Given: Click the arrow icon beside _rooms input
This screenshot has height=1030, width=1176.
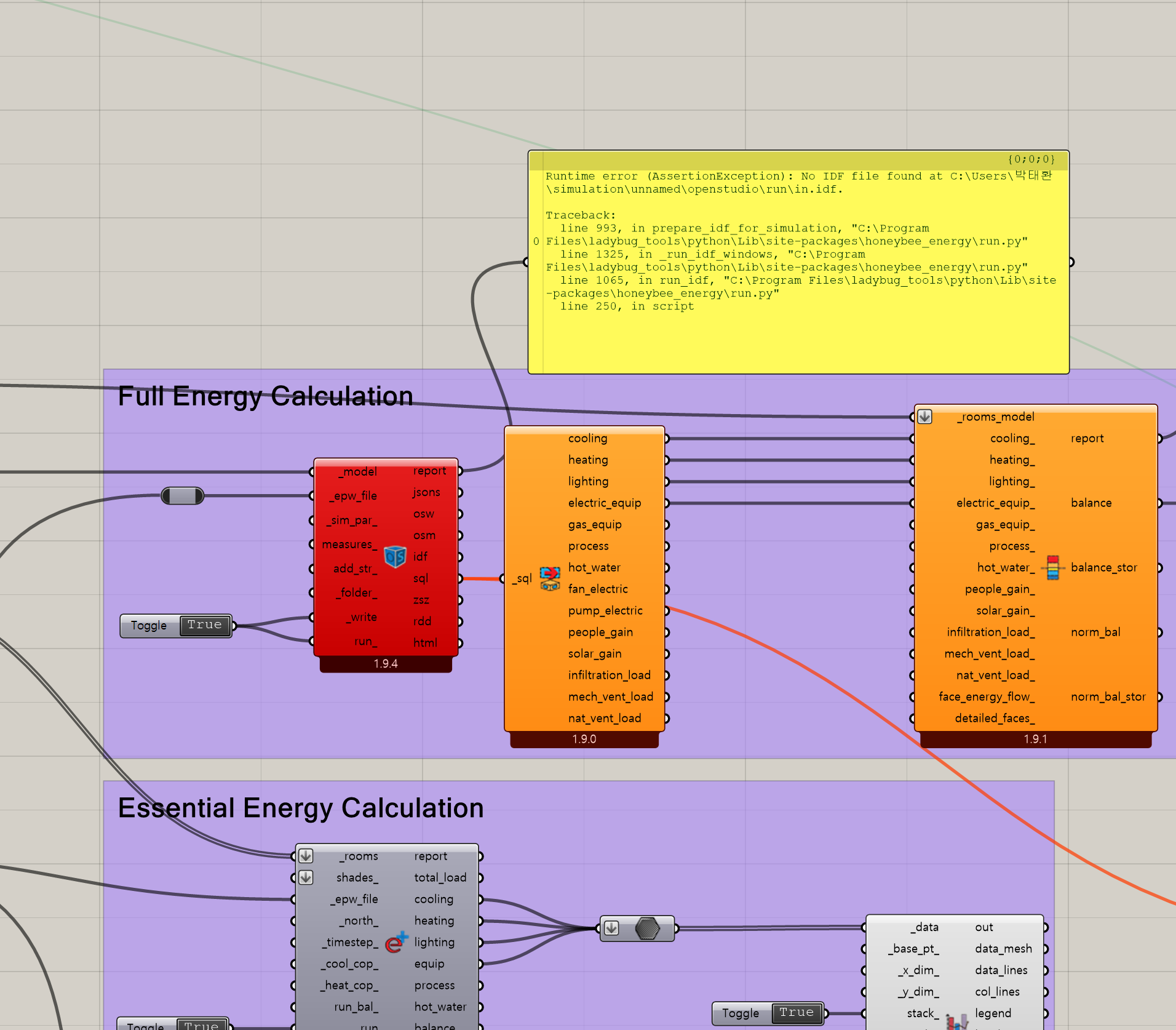Looking at the screenshot, I should click(306, 856).
